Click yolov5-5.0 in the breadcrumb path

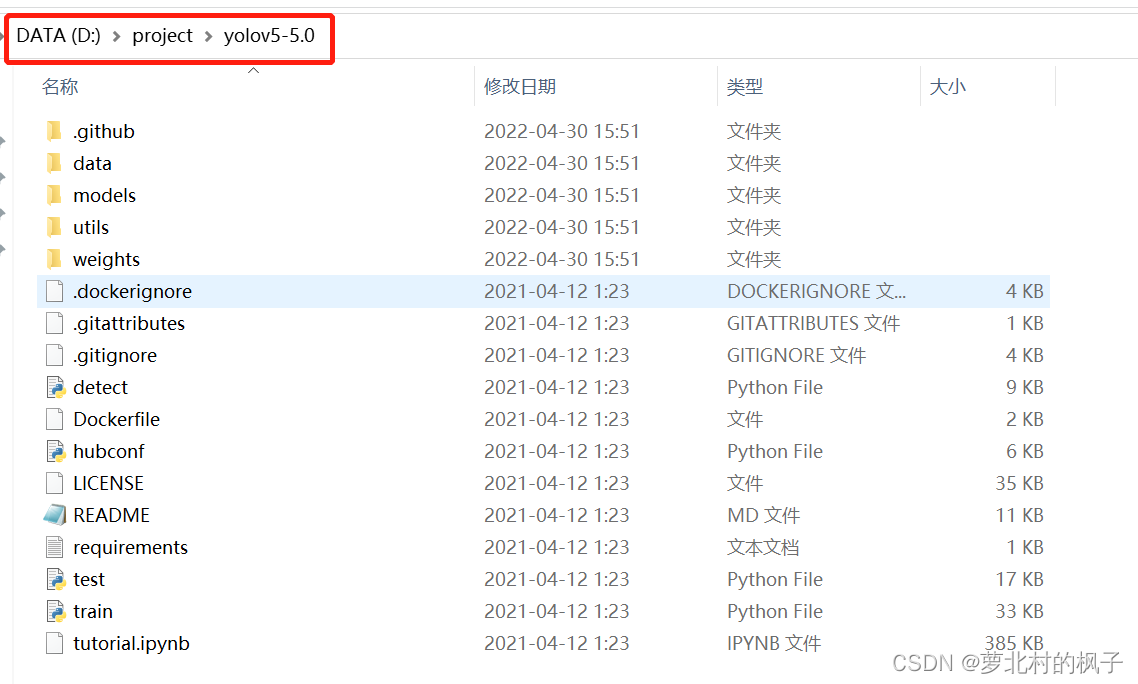tap(269, 36)
